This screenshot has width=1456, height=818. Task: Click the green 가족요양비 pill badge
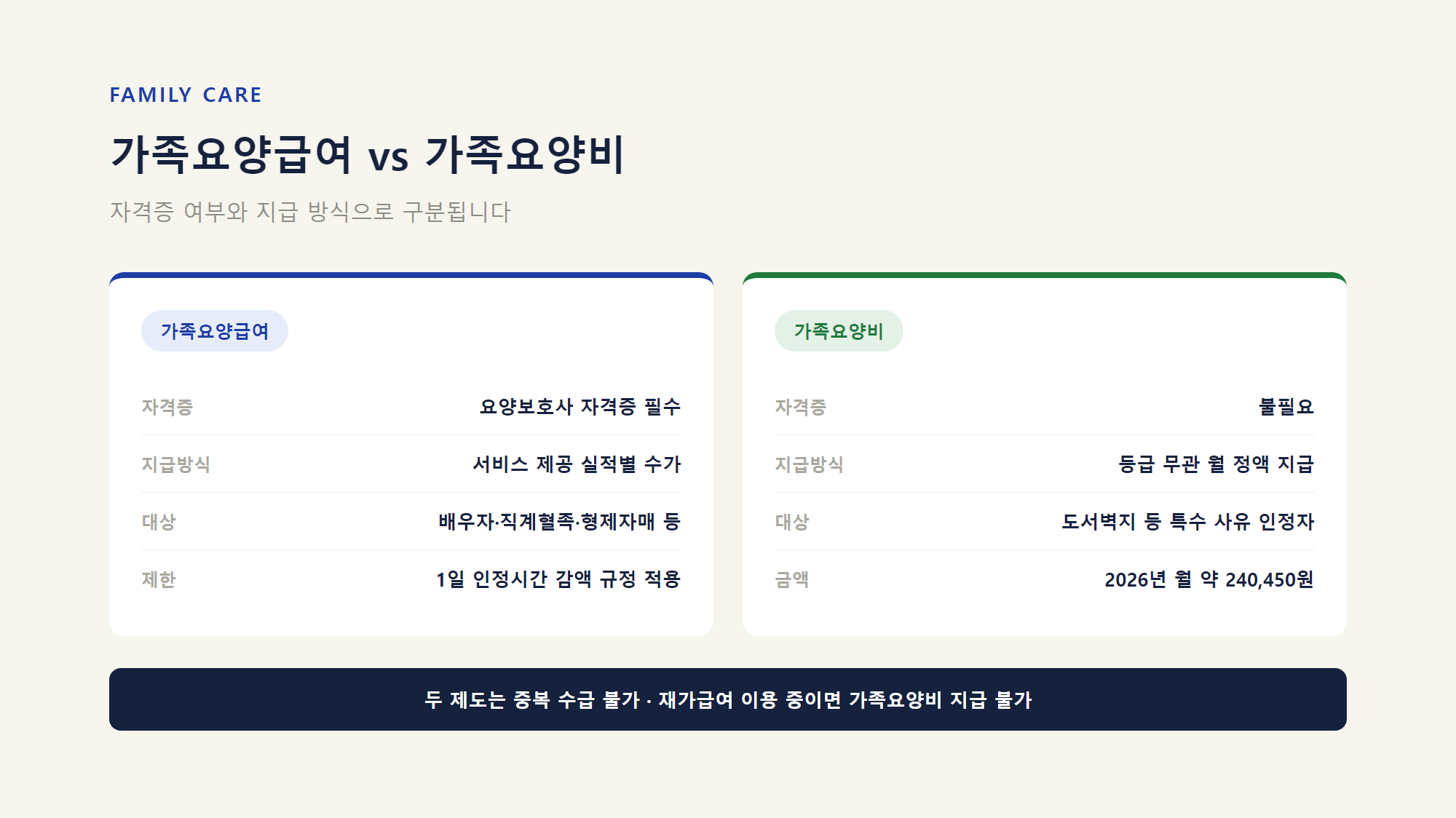[839, 331]
